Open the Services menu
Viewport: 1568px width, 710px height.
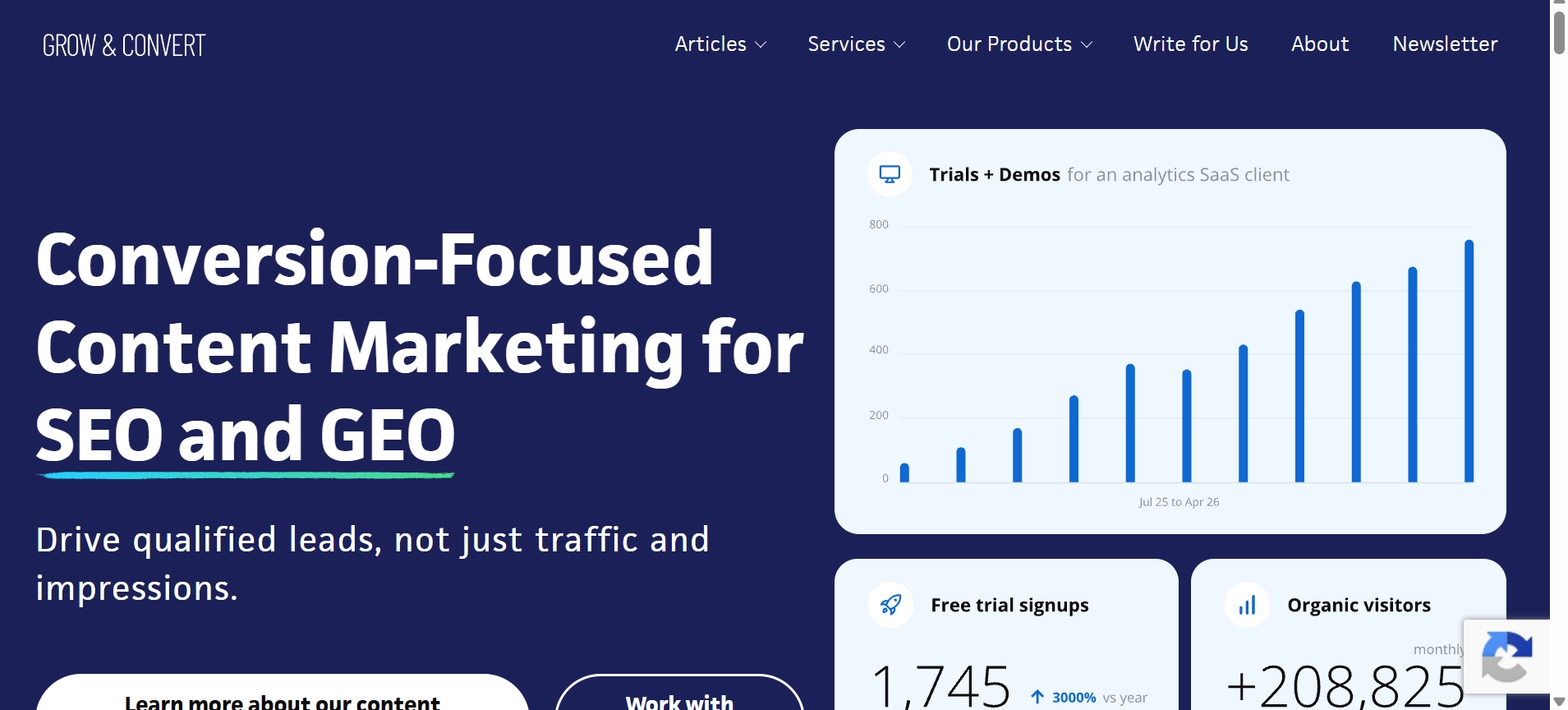pyautogui.click(x=846, y=44)
